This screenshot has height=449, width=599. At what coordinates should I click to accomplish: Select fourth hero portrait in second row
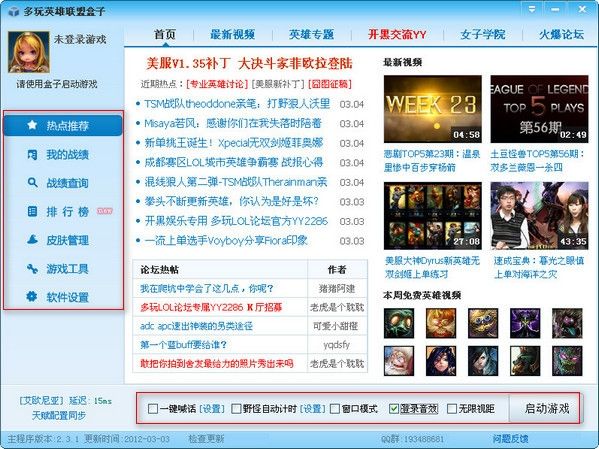tap(525, 361)
